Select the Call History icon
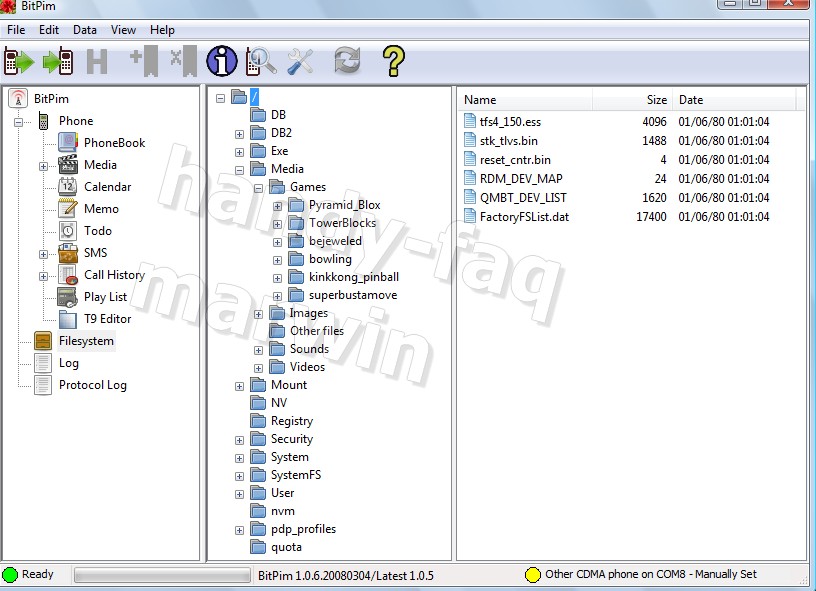Viewport: 816px width, 591px height. point(68,275)
